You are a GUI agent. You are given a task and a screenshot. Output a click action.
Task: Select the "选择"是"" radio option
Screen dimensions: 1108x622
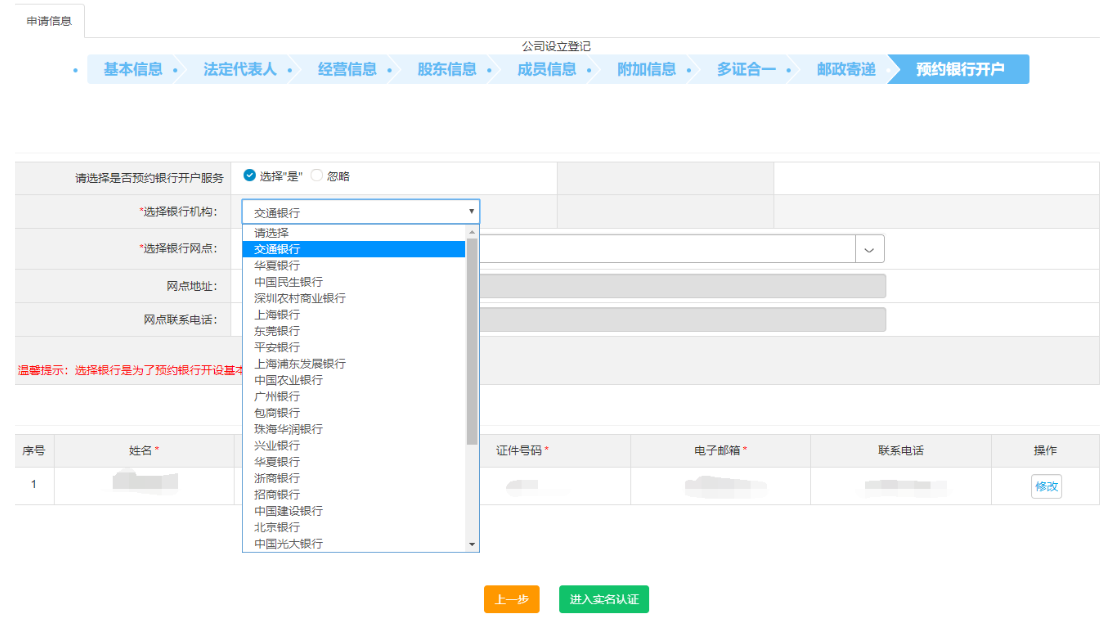point(249,176)
